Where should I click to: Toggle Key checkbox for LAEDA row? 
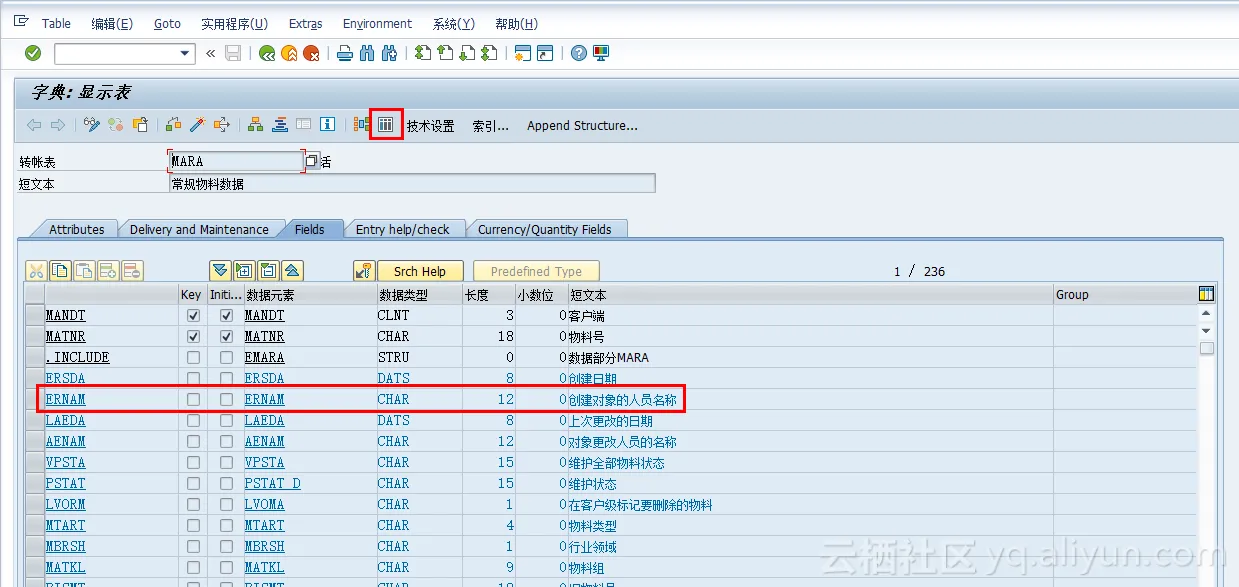[193, 420]
